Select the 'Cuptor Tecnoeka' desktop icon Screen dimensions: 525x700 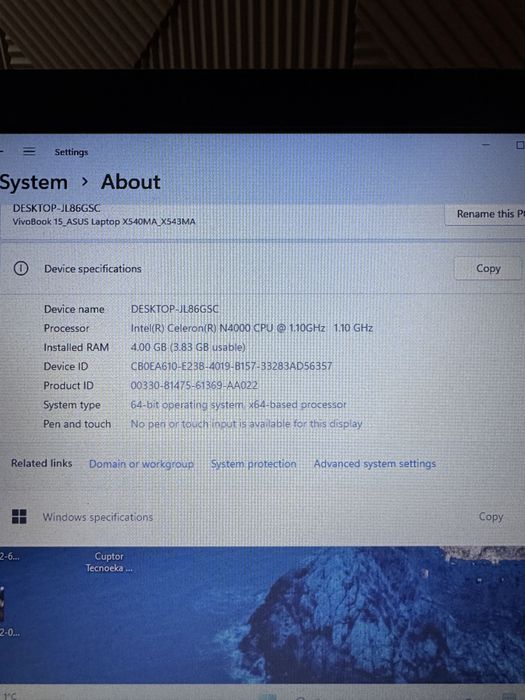(x=109, y=562)
